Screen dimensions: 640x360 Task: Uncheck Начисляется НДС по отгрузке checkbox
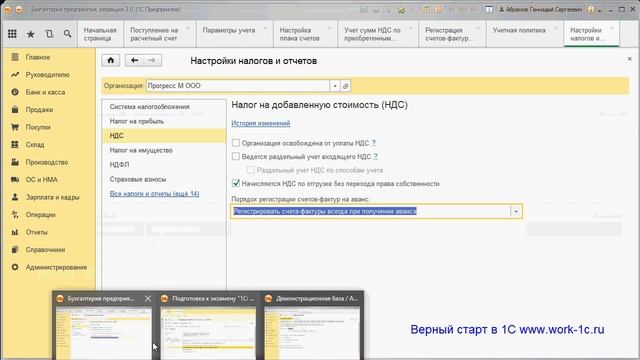click(x=236, y=183)
